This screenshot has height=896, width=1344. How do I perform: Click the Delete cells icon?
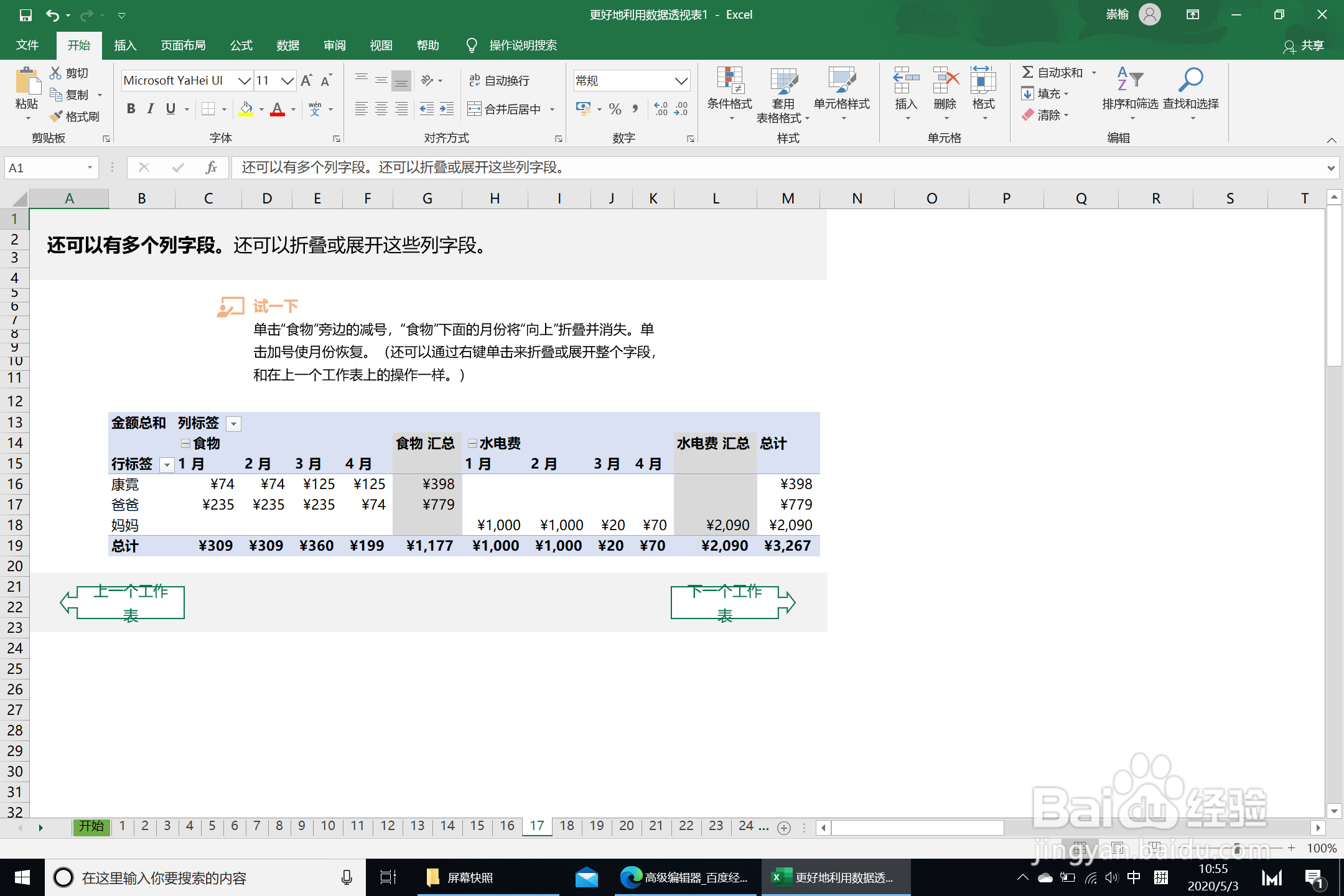click(945, 80)
